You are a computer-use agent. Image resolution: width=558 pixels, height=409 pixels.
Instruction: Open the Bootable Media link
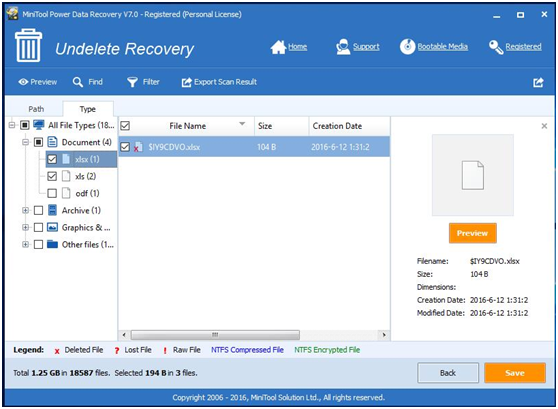[x=443, y=47]
